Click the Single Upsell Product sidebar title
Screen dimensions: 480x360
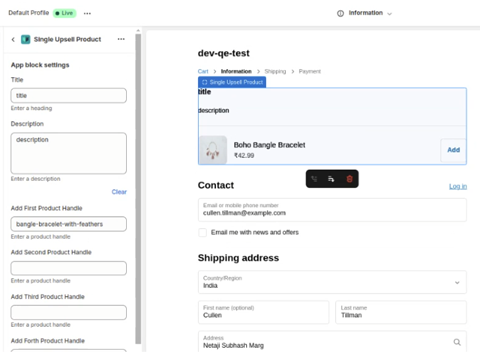click(67, 39)
